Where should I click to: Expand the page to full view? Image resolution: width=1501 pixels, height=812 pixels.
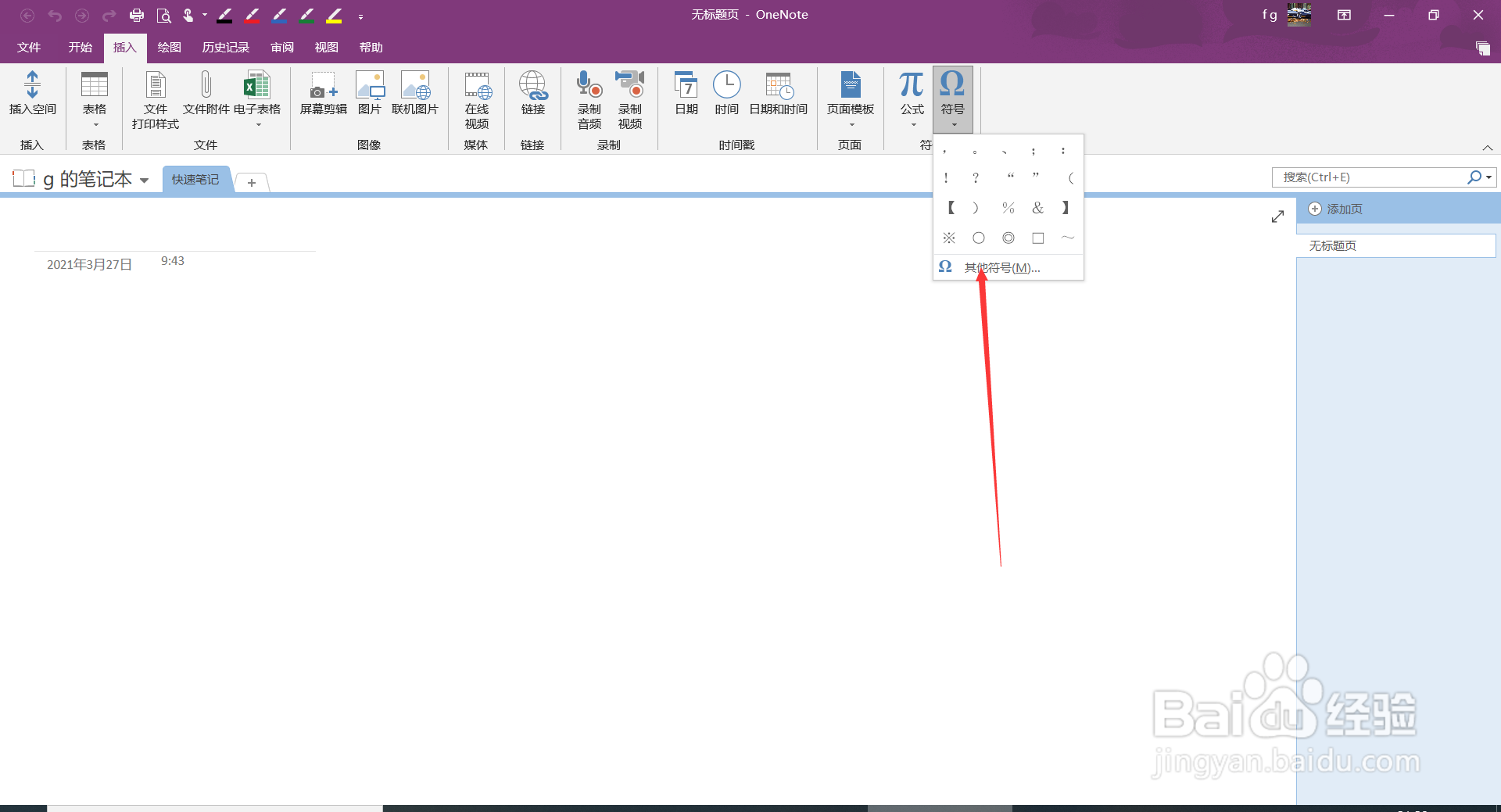click(1277, 216)
